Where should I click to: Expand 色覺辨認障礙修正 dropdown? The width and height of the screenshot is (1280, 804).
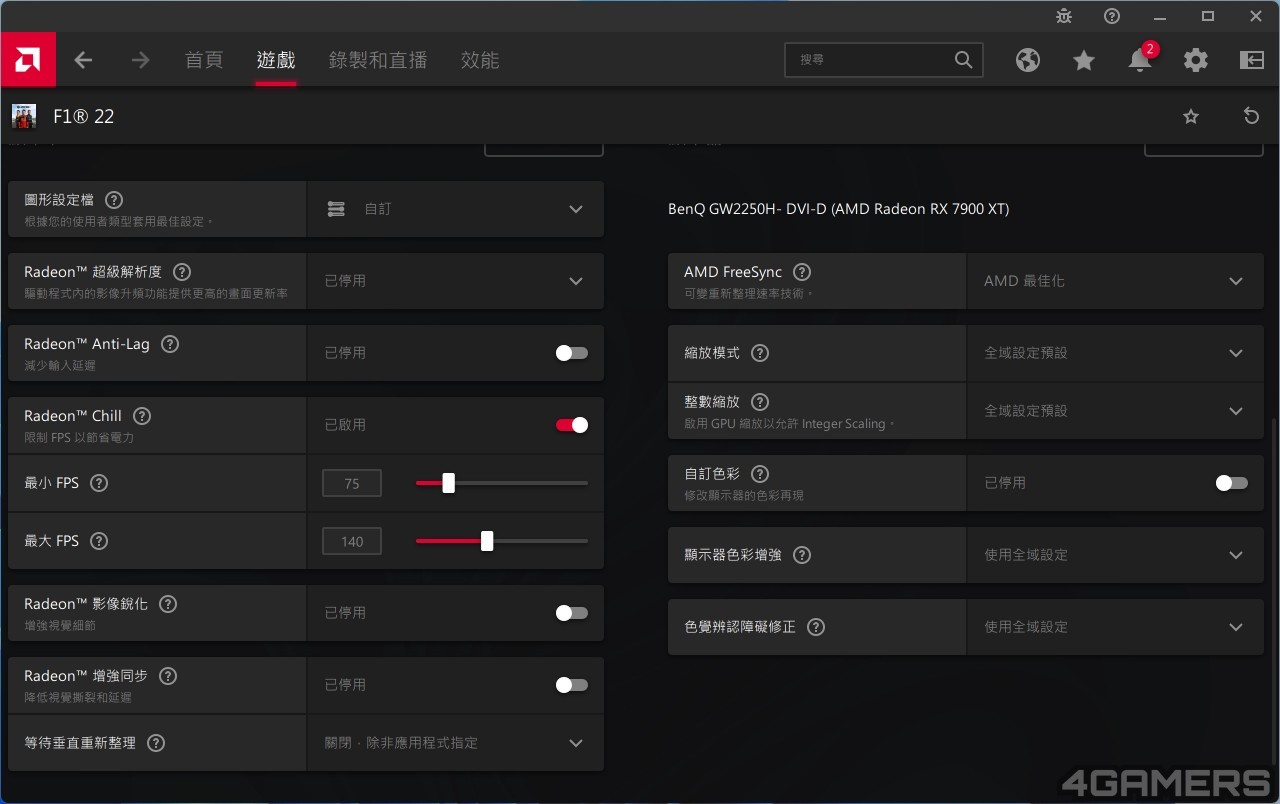[x=1115, y=627]
